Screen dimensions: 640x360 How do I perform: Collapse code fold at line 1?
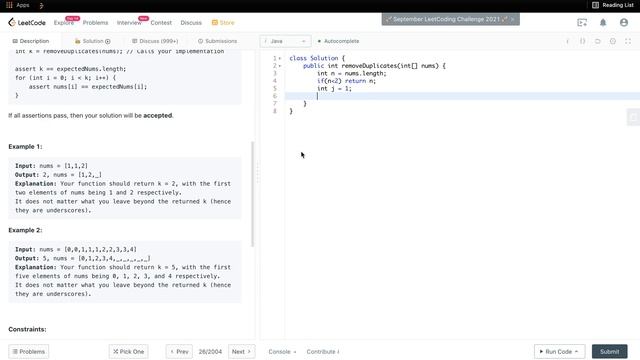click(280, 58)
